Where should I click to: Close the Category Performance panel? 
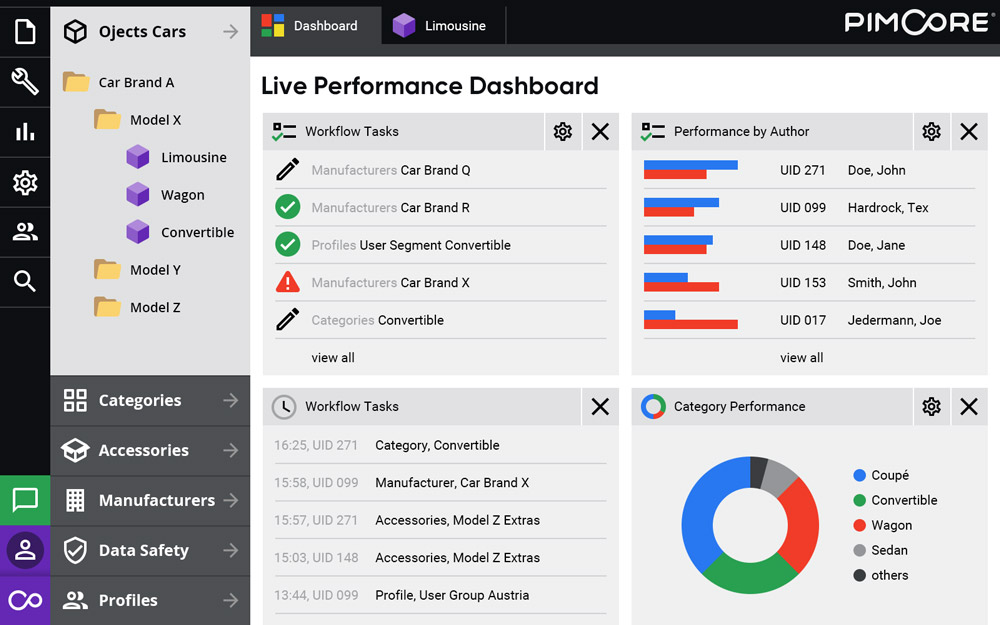(969, 406)
